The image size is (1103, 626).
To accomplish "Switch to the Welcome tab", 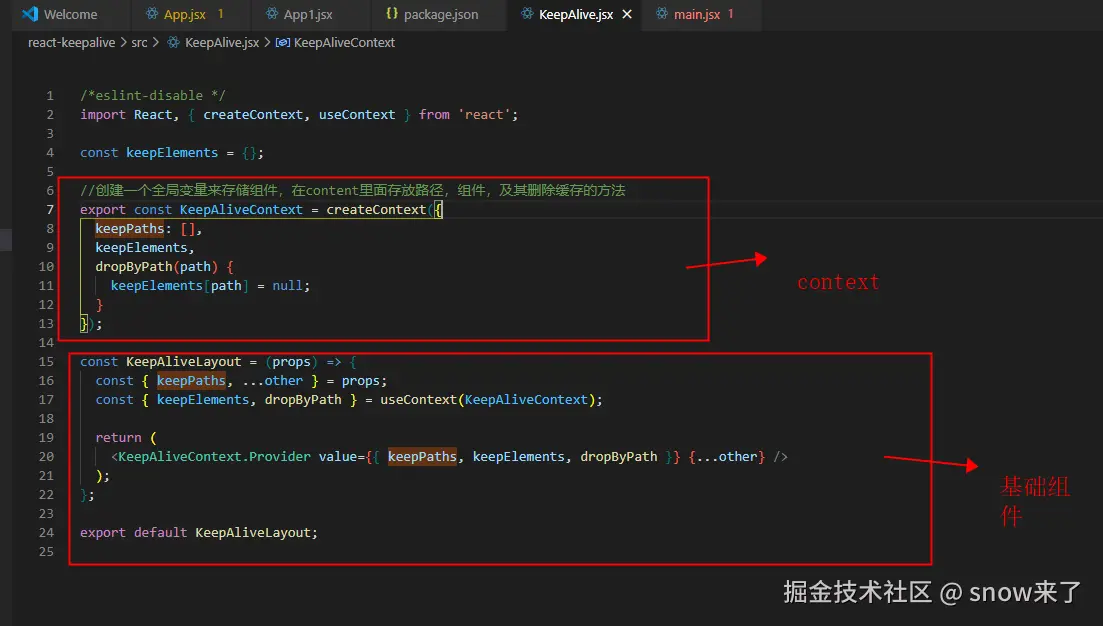I will (x=70, y=14).
